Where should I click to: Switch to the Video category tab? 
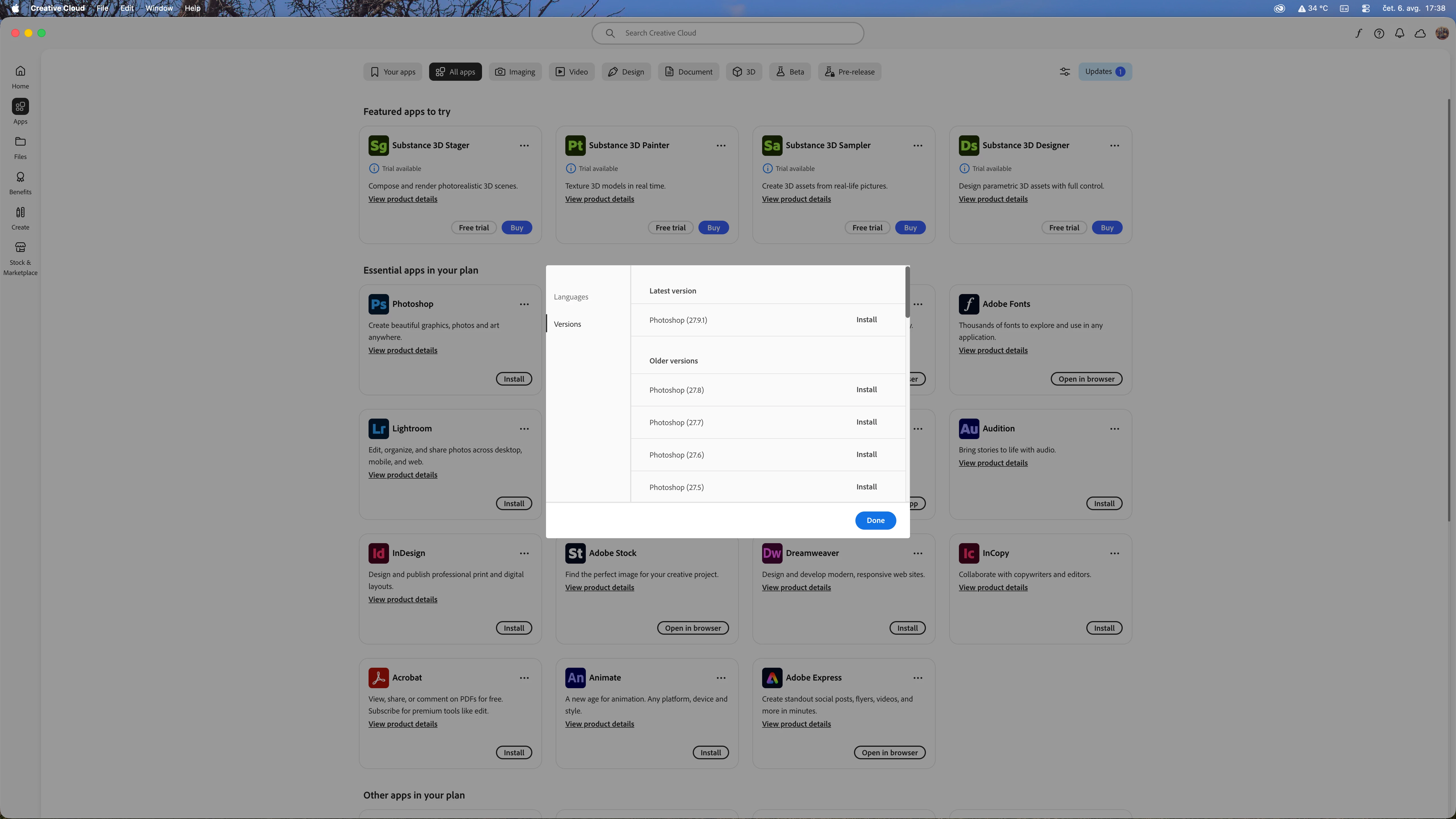[572, 72]
